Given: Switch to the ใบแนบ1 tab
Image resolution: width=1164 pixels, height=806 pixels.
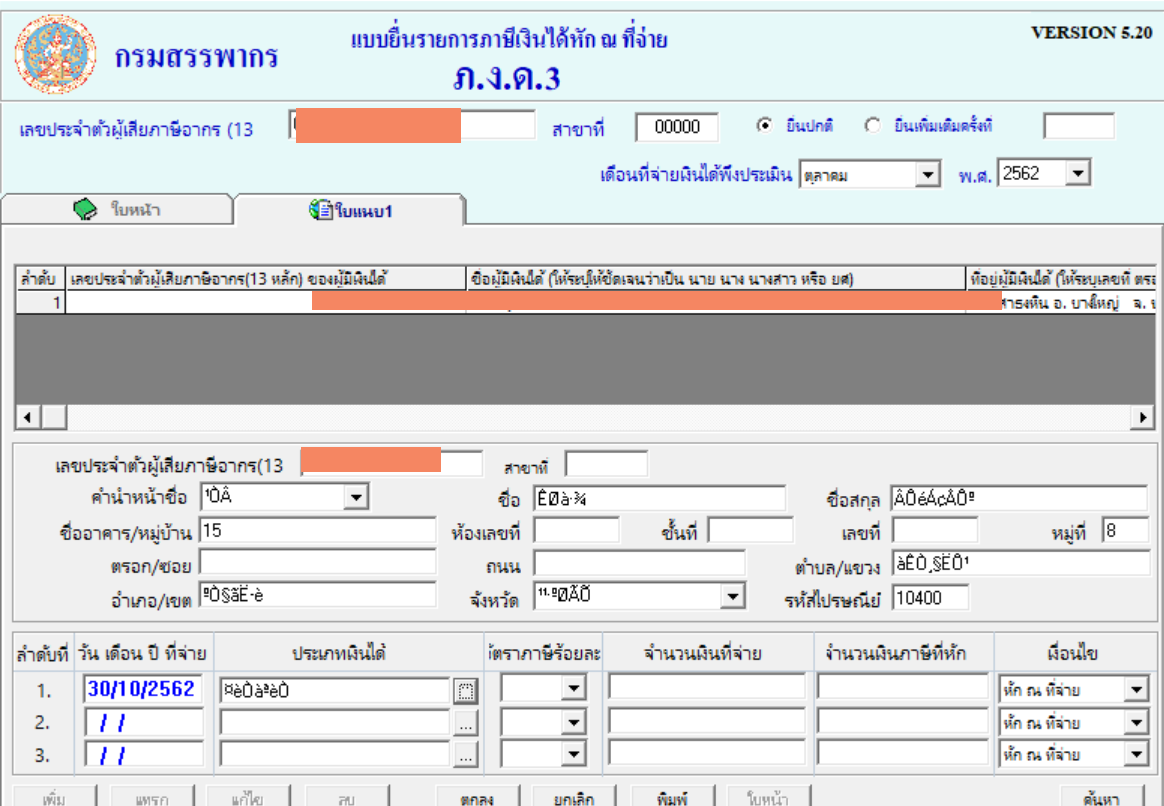Looking at the screenshot, I should 350,210.
